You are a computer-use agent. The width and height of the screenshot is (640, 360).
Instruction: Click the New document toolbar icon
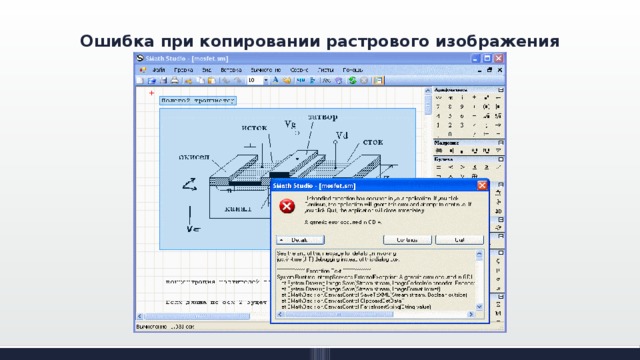click(x=140, y=81)
